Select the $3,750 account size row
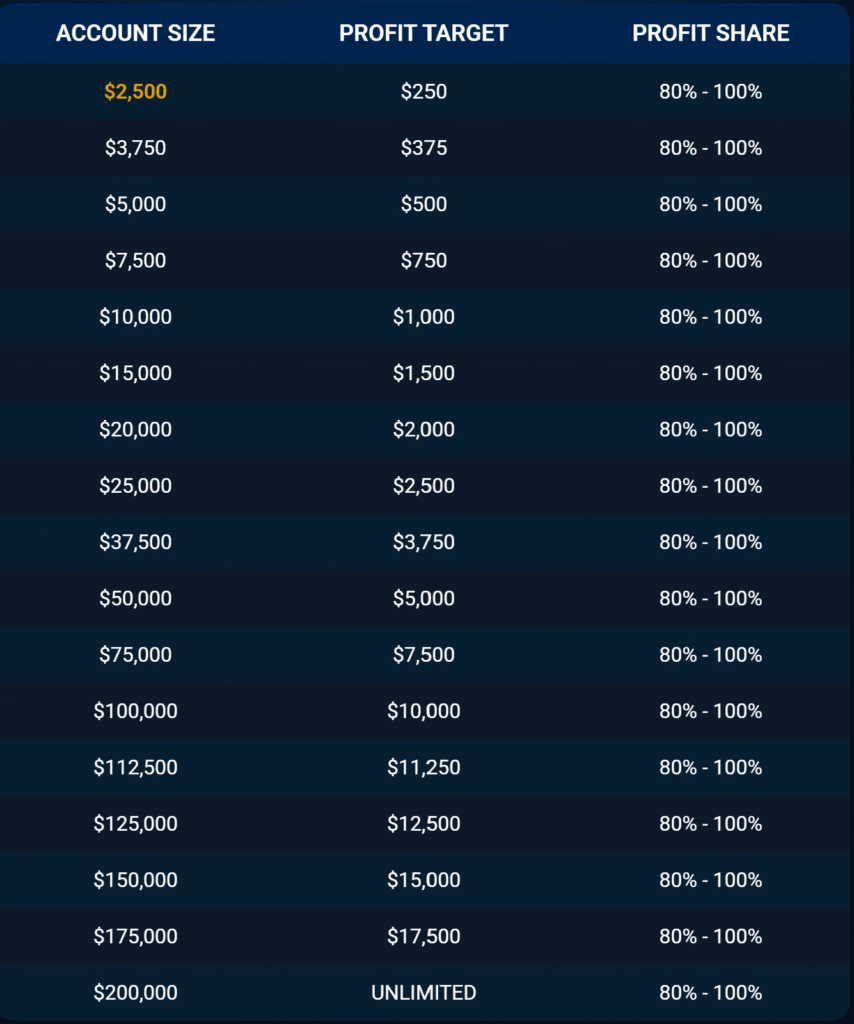This screenshot has width=854, height=1024. click(x=135, y=148)
